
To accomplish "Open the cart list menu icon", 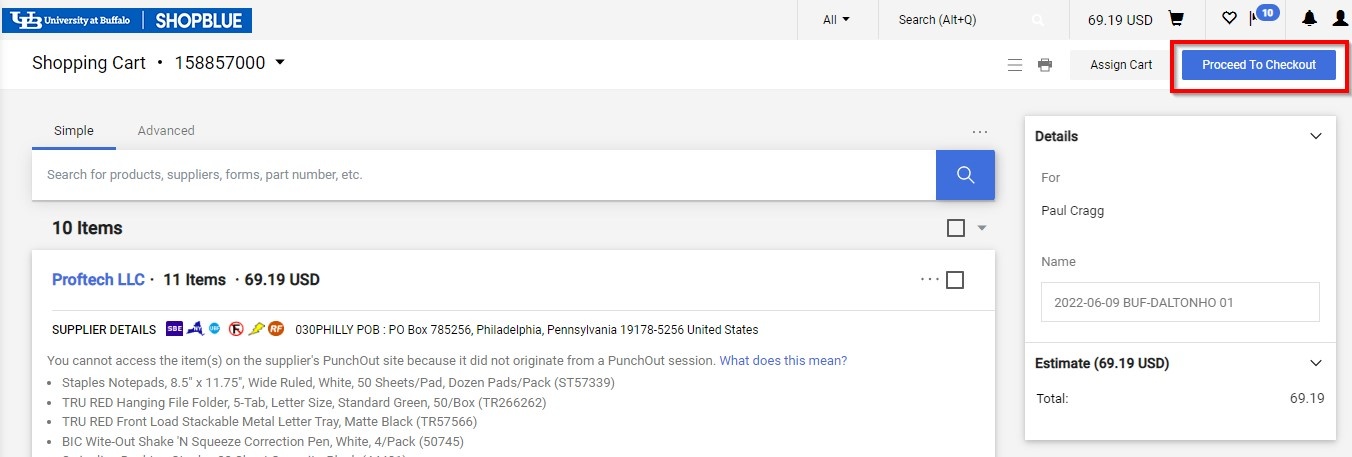I will 1015,65.
